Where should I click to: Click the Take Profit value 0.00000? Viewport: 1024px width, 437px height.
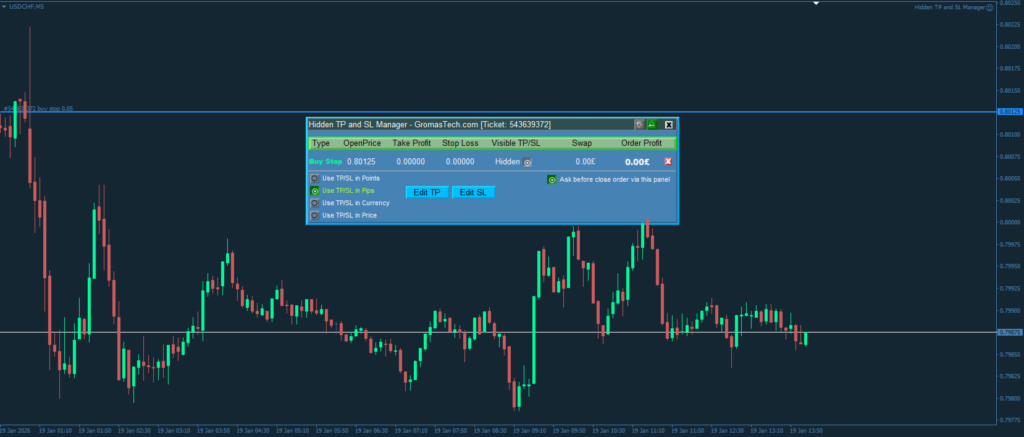pyautogui.click(x=411, y=161)
